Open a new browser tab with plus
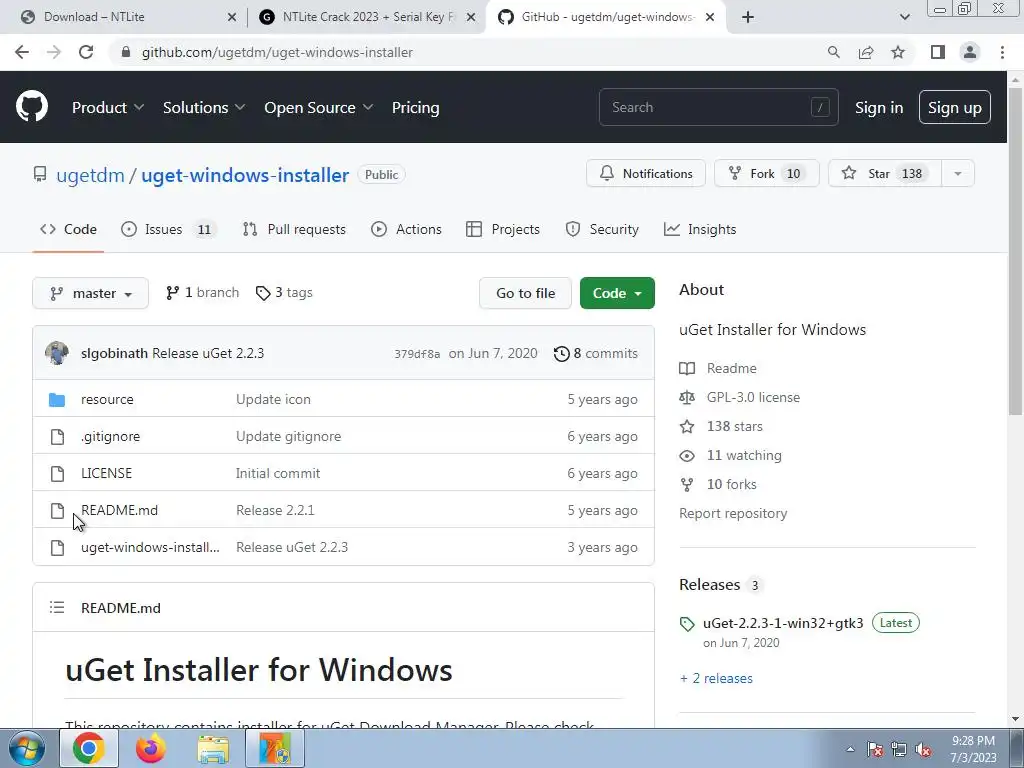Viewport: 1024px width, 768px height. 748,17
